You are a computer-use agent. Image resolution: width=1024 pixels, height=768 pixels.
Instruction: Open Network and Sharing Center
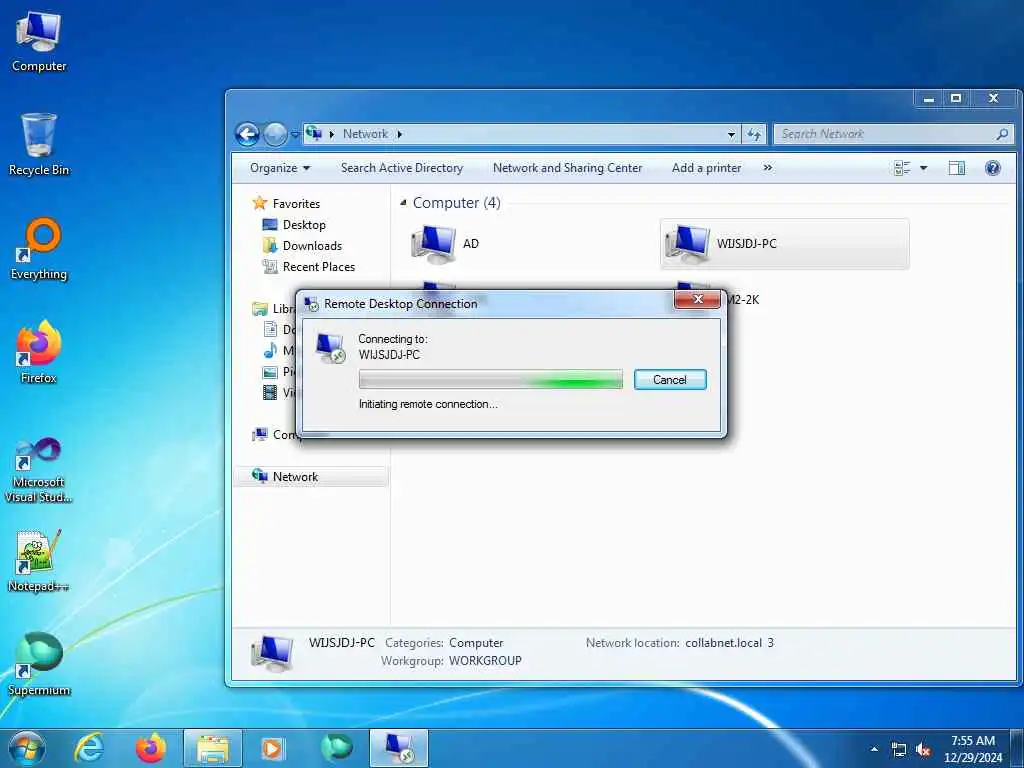click(x=568, y=168)
